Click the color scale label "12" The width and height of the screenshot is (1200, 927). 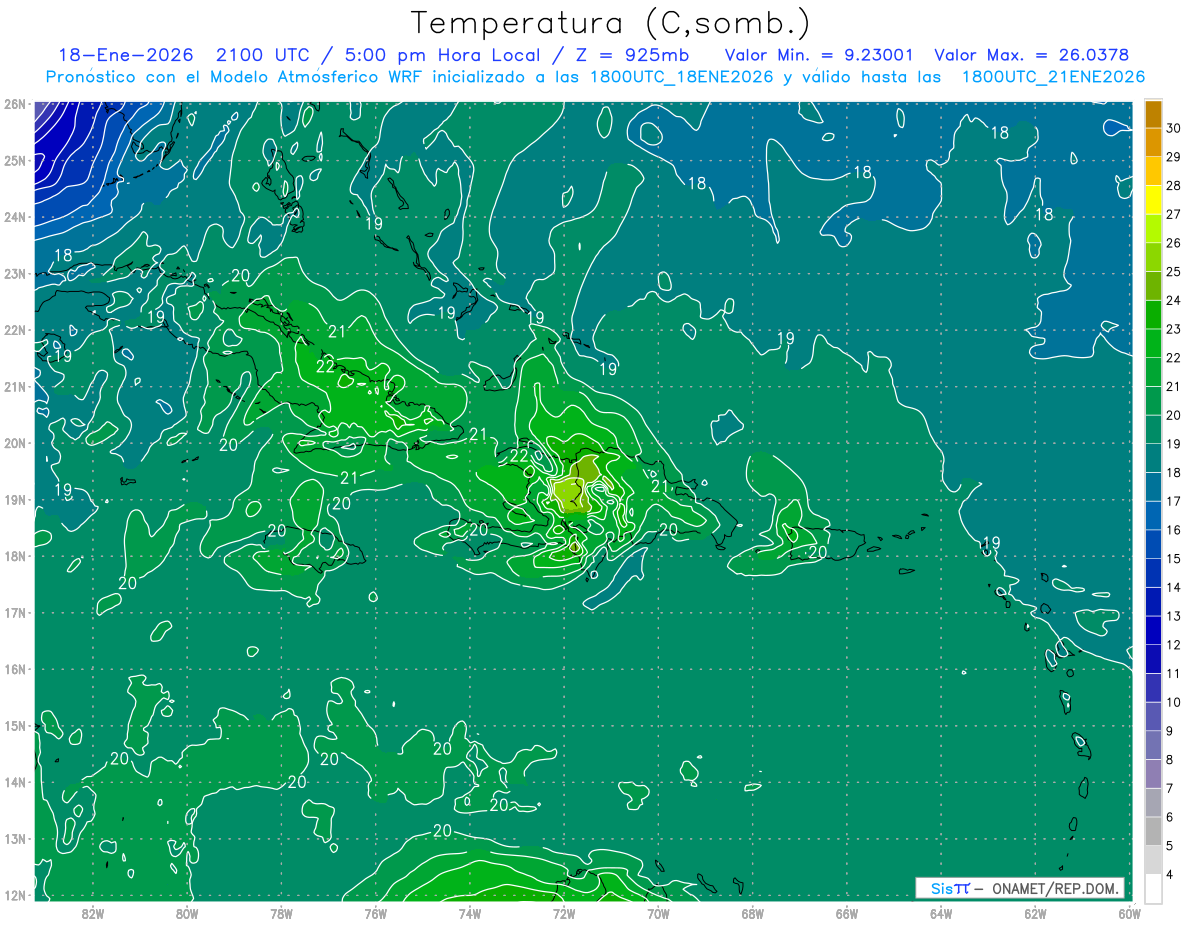(x=1174, y=645)
